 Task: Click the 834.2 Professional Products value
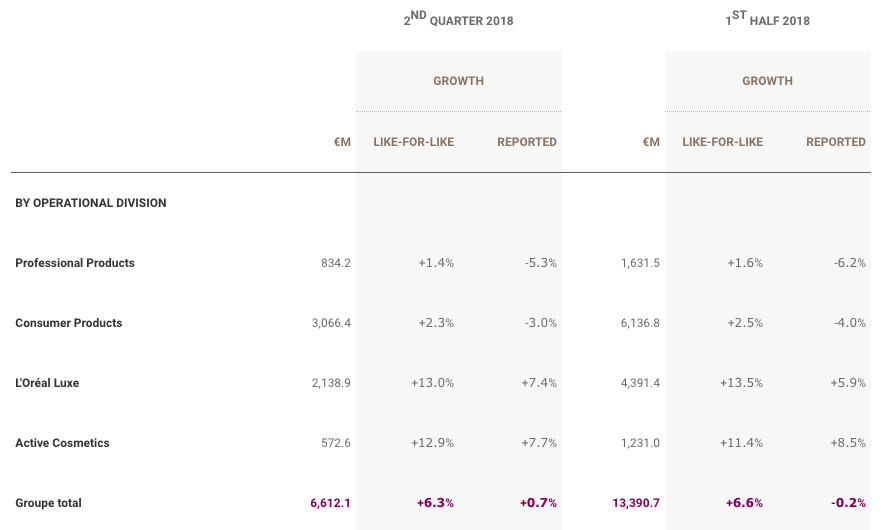click(x=336, y=263)
